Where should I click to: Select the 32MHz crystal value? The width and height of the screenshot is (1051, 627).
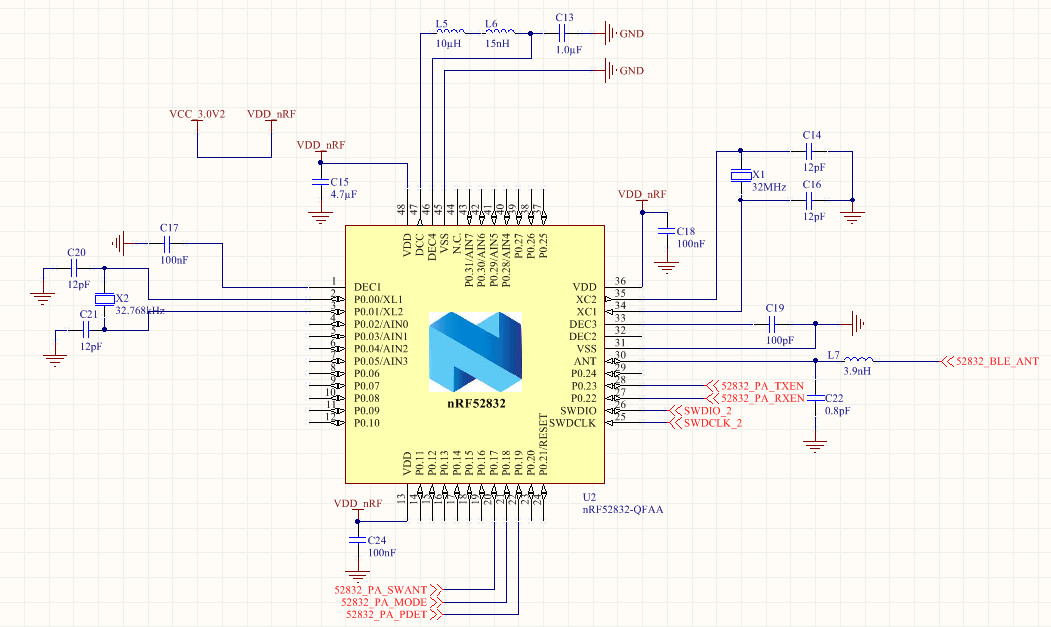[x=769, y=187]
